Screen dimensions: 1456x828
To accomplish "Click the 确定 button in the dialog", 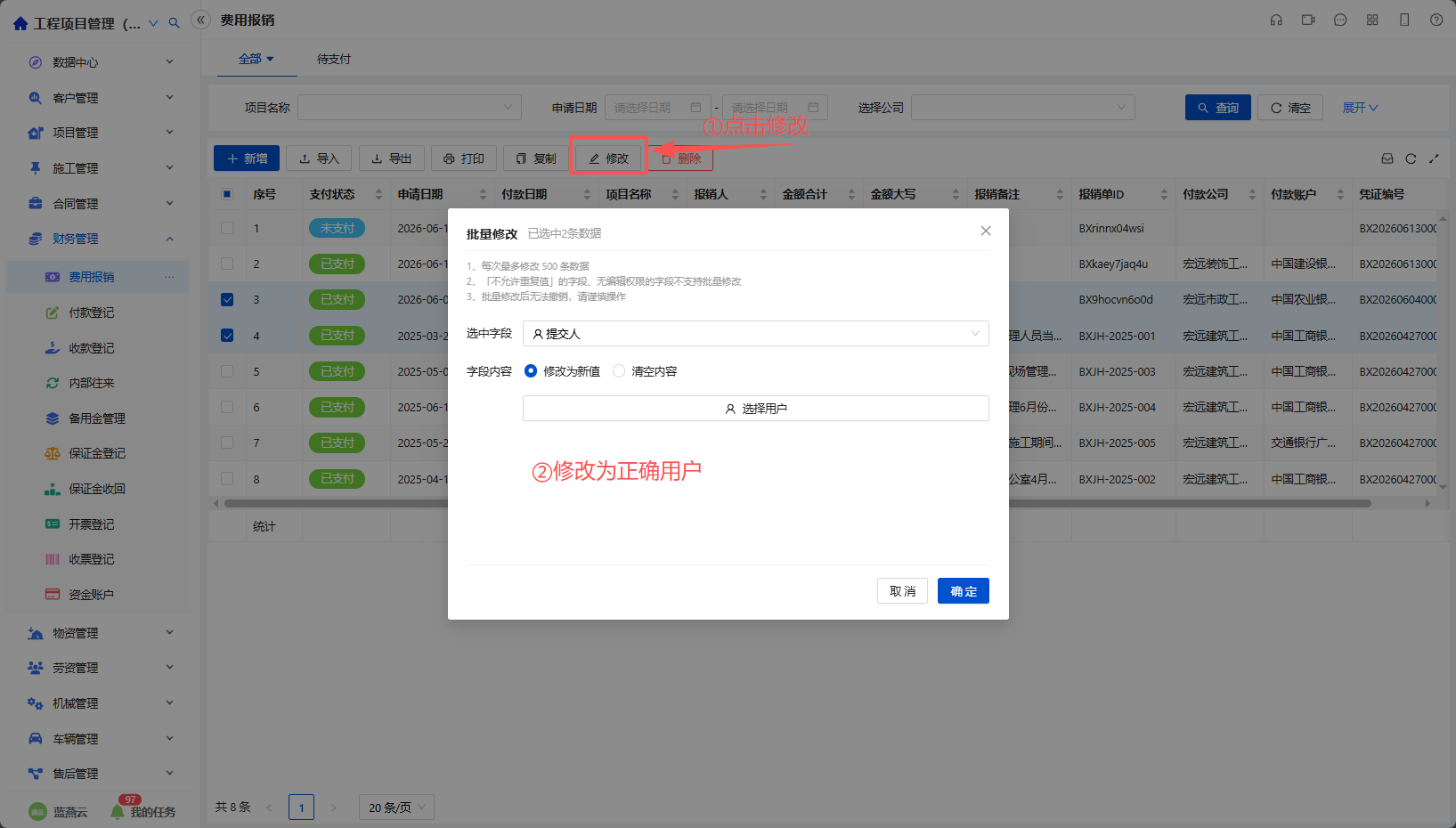I will (964, 591).
